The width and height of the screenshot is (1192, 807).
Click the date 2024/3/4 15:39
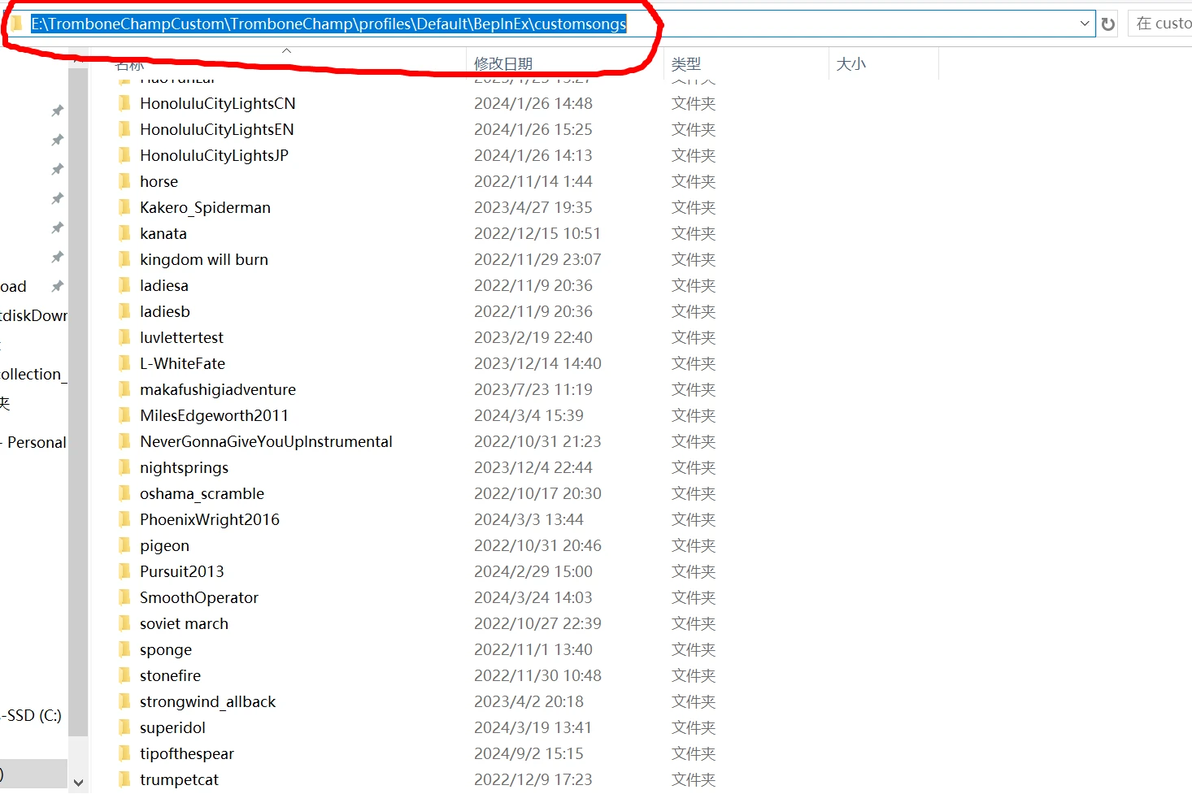pos(529,416)
